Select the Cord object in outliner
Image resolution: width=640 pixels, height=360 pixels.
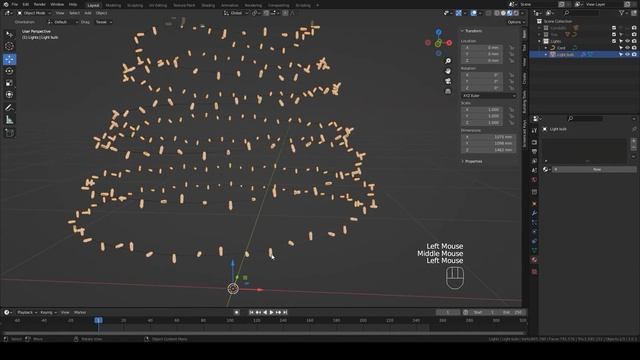point(561,48)
